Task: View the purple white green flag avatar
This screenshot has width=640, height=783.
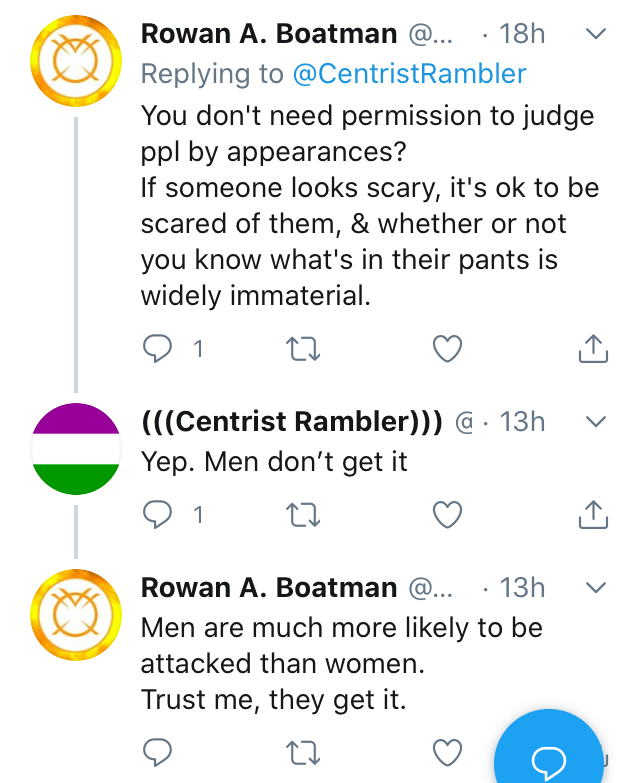Action: click(74, 448)
